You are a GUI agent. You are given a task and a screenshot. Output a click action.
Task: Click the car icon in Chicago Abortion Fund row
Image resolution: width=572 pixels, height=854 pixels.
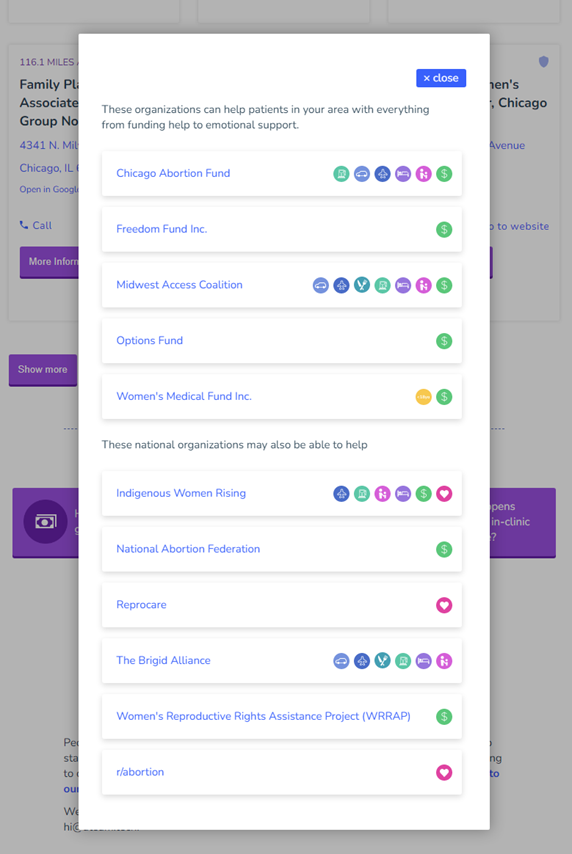(362, 174)
